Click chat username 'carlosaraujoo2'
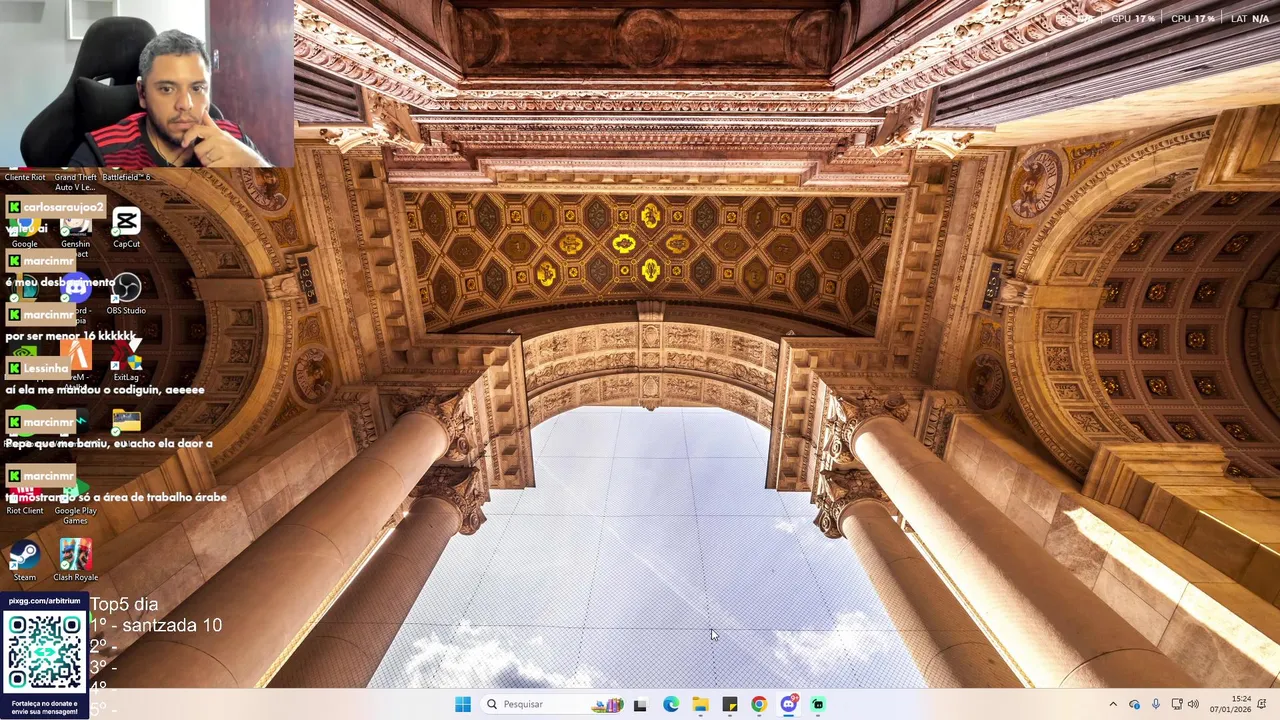This screenshot has height=720, width=1280. [x=64, y=207]
